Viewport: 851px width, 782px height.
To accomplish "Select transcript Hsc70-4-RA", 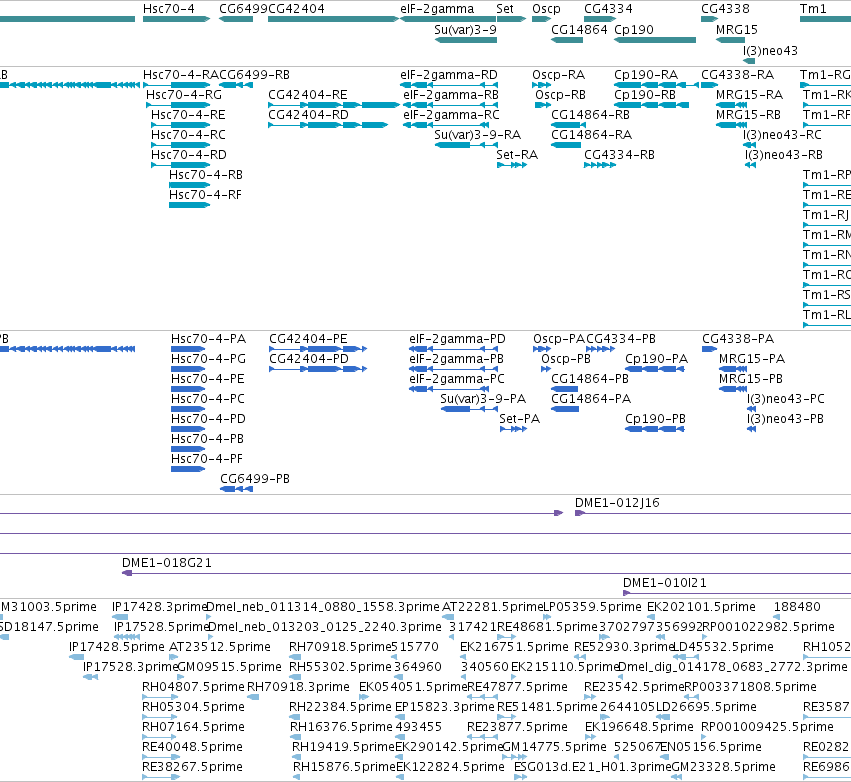I will [176, 85].
